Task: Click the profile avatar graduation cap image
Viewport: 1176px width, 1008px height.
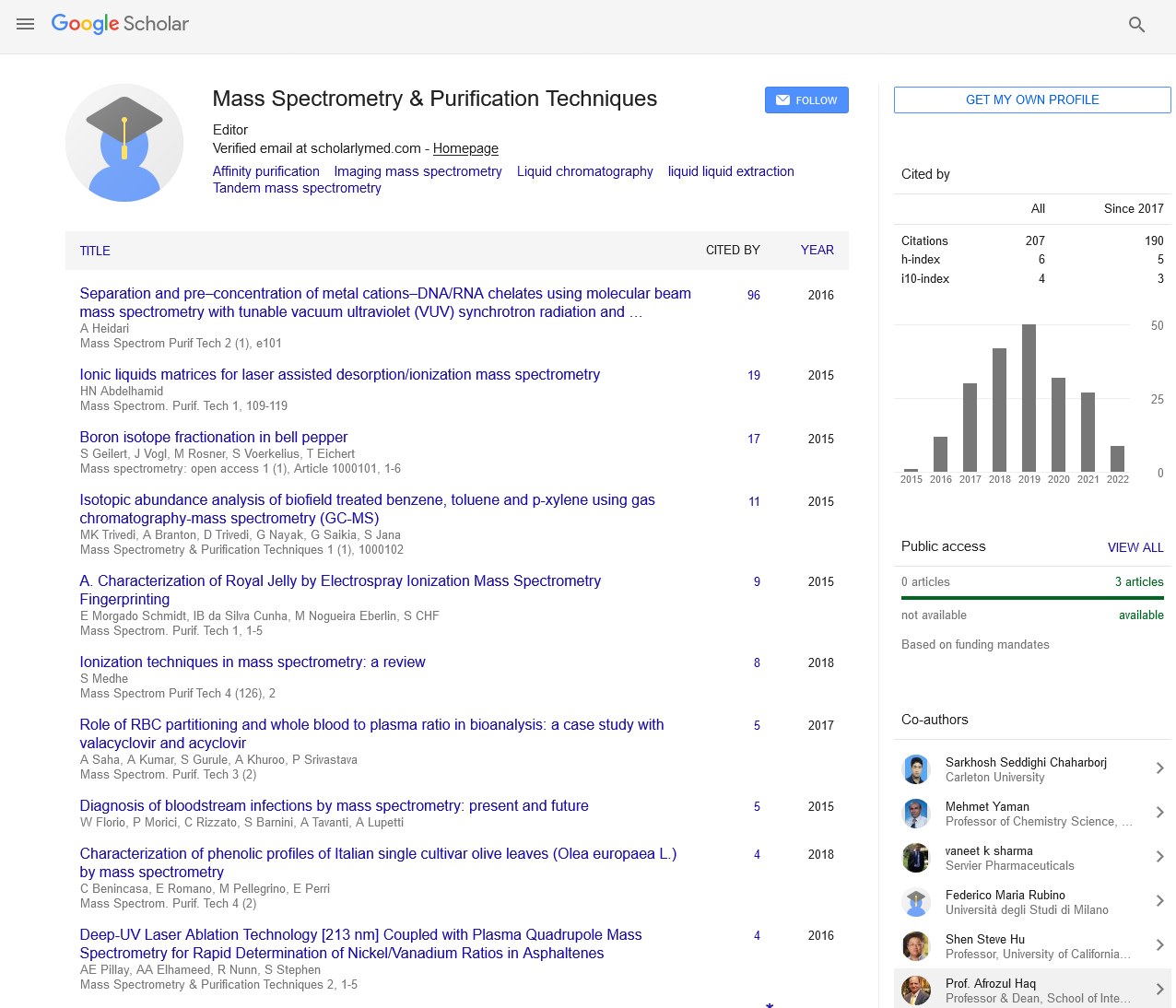Action: (124, 143)
